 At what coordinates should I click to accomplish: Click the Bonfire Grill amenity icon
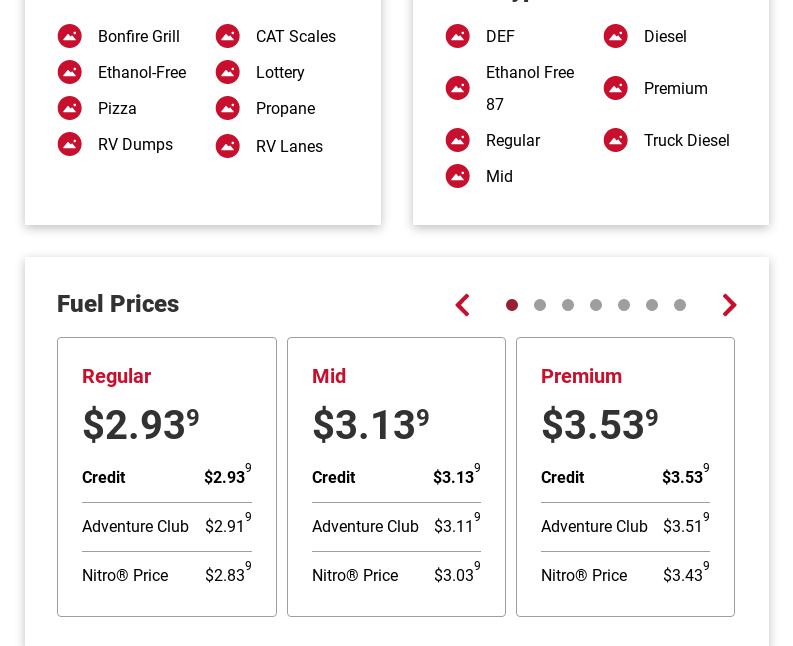point(70,36)
